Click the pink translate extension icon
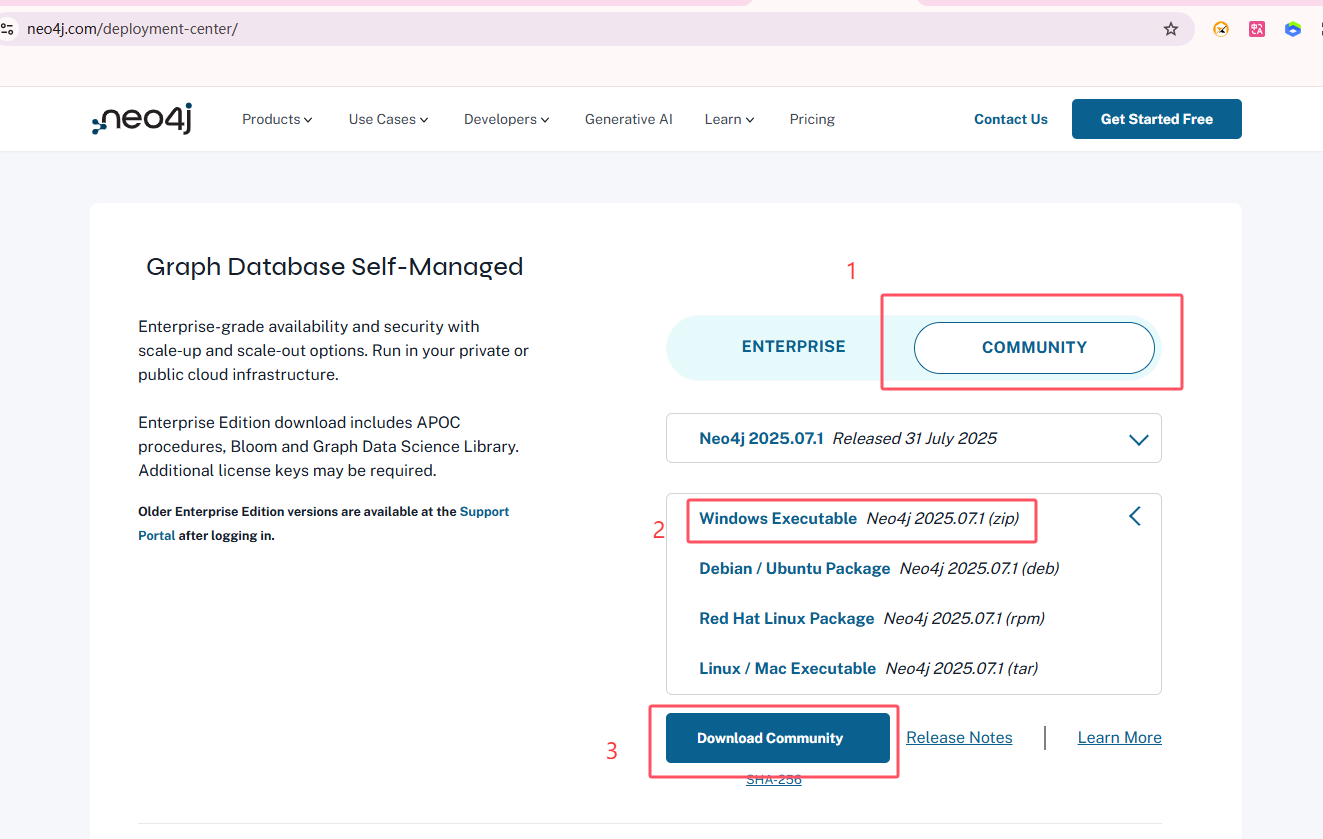 [1257, 29]
